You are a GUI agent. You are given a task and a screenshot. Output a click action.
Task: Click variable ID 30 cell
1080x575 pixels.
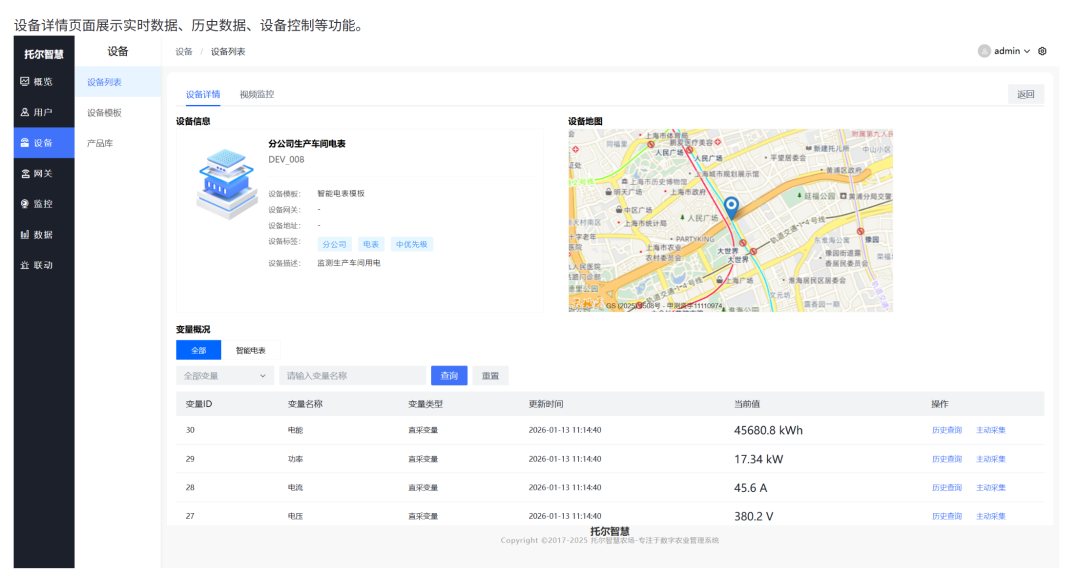[x=190, y=430]
